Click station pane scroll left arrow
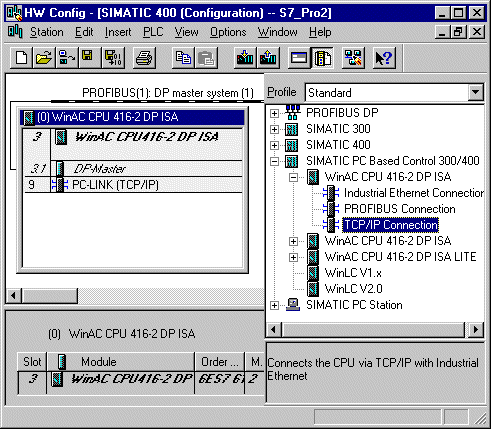The height and width of the screenshot is (429, 491). click(14, 295)
